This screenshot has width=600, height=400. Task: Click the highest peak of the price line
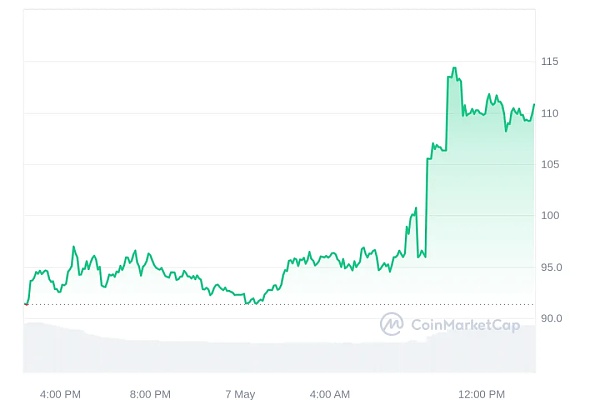click(454, 68)
